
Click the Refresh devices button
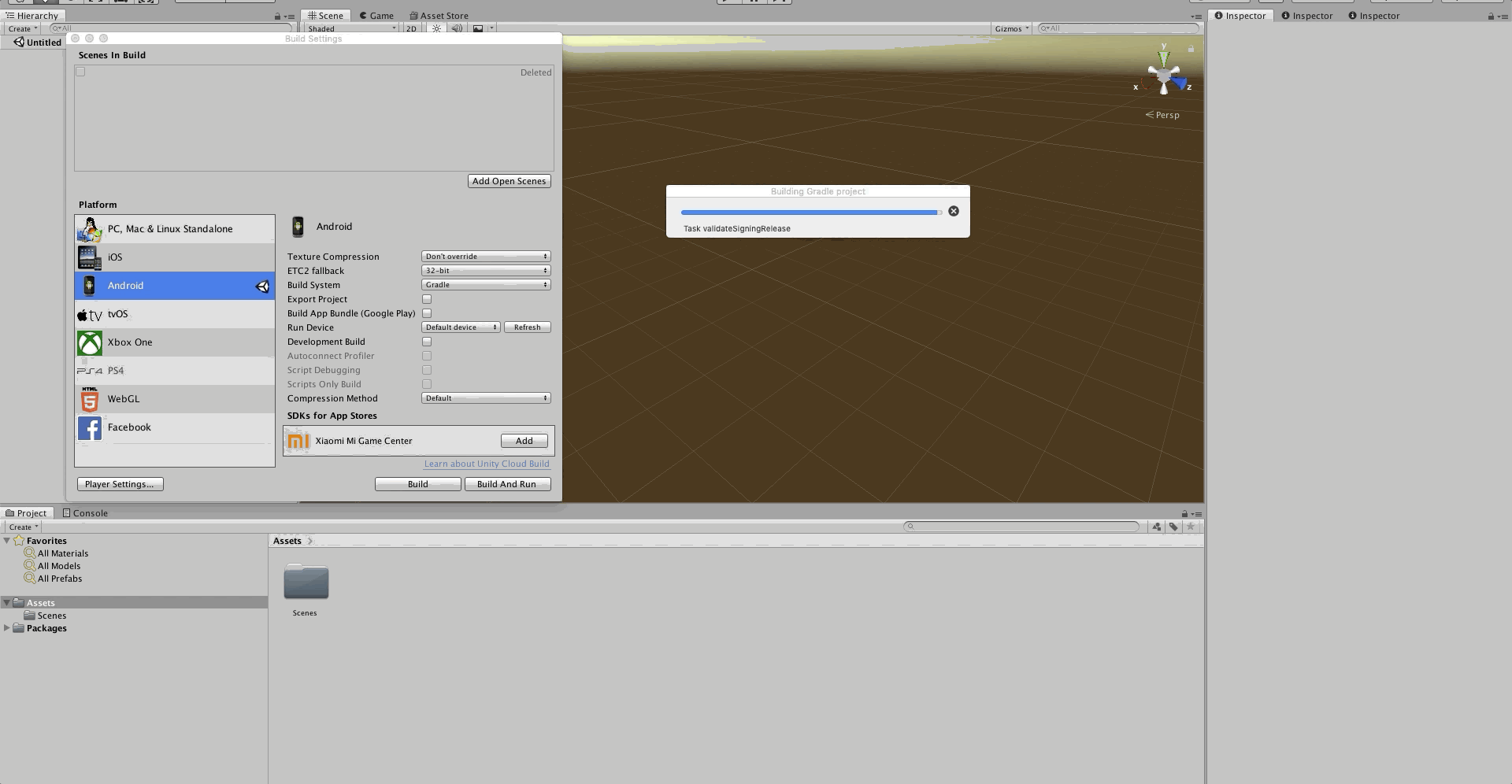pyautogui.click(x=528, y=327)
